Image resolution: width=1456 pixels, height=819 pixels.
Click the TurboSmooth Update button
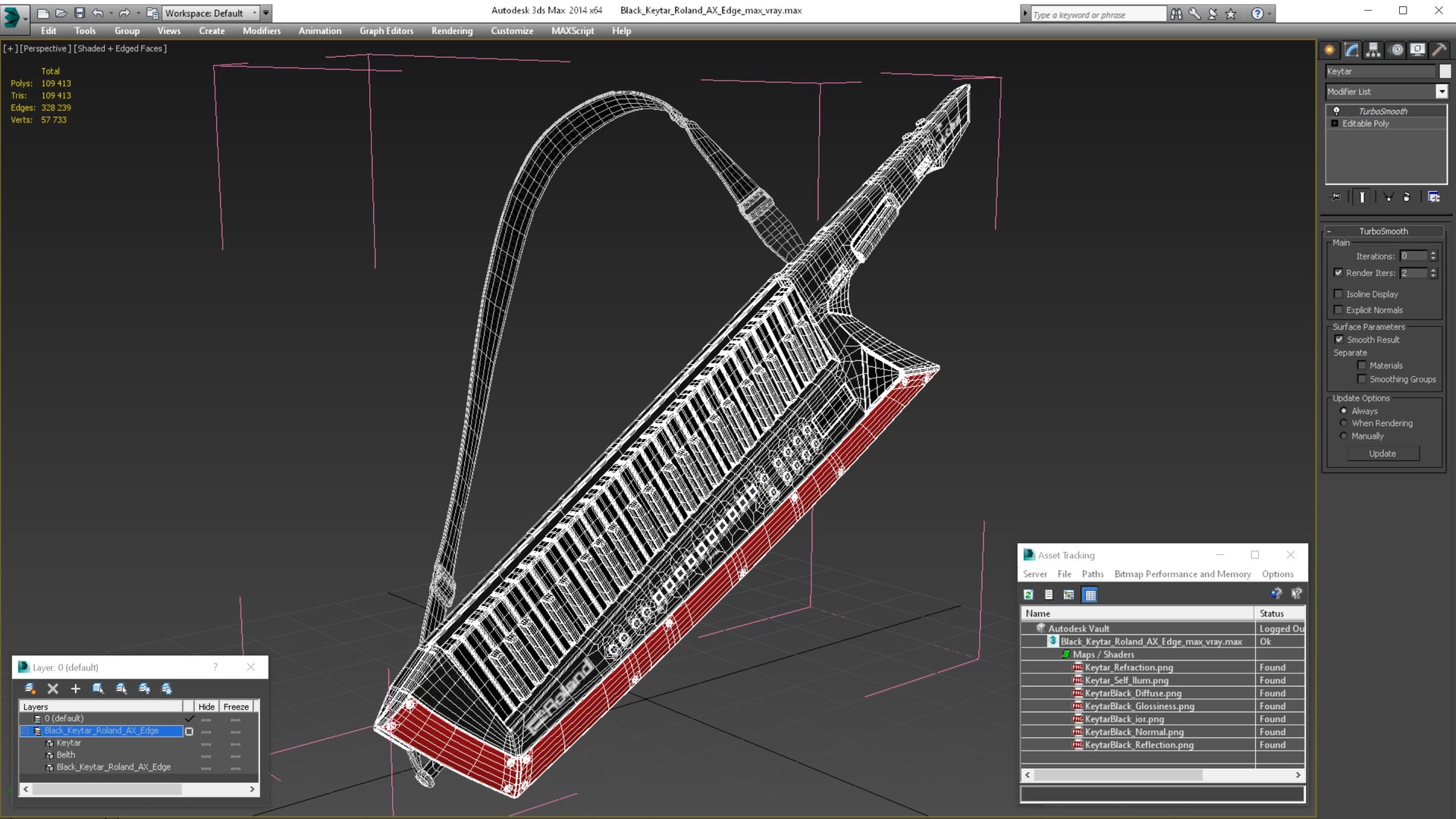[x=1382, y=453]
